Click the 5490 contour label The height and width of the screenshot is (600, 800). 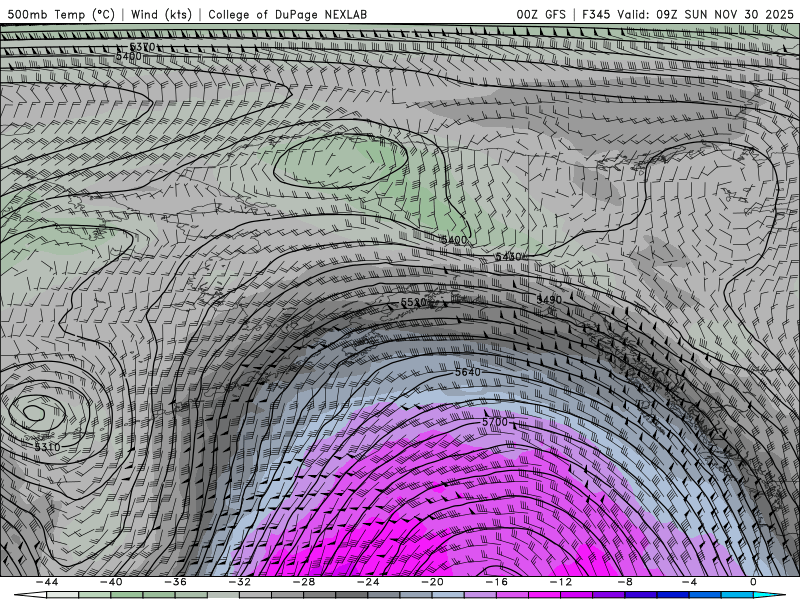pos(549,299)
